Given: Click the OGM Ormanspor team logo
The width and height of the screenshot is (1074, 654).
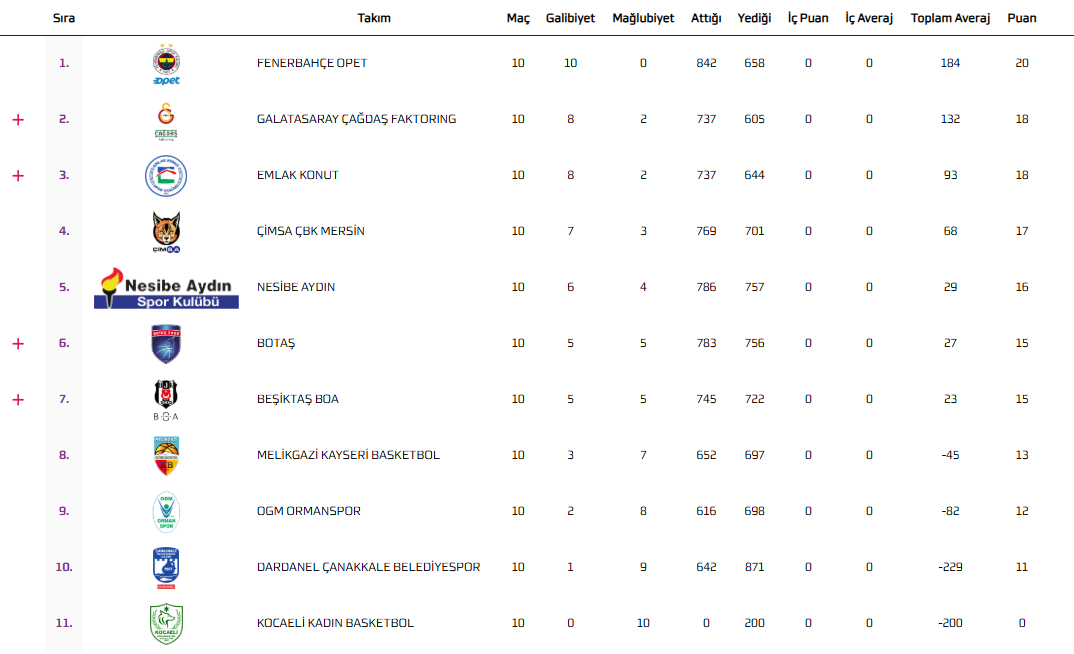Looking at the screenshot, I should [x=166, y=512].
